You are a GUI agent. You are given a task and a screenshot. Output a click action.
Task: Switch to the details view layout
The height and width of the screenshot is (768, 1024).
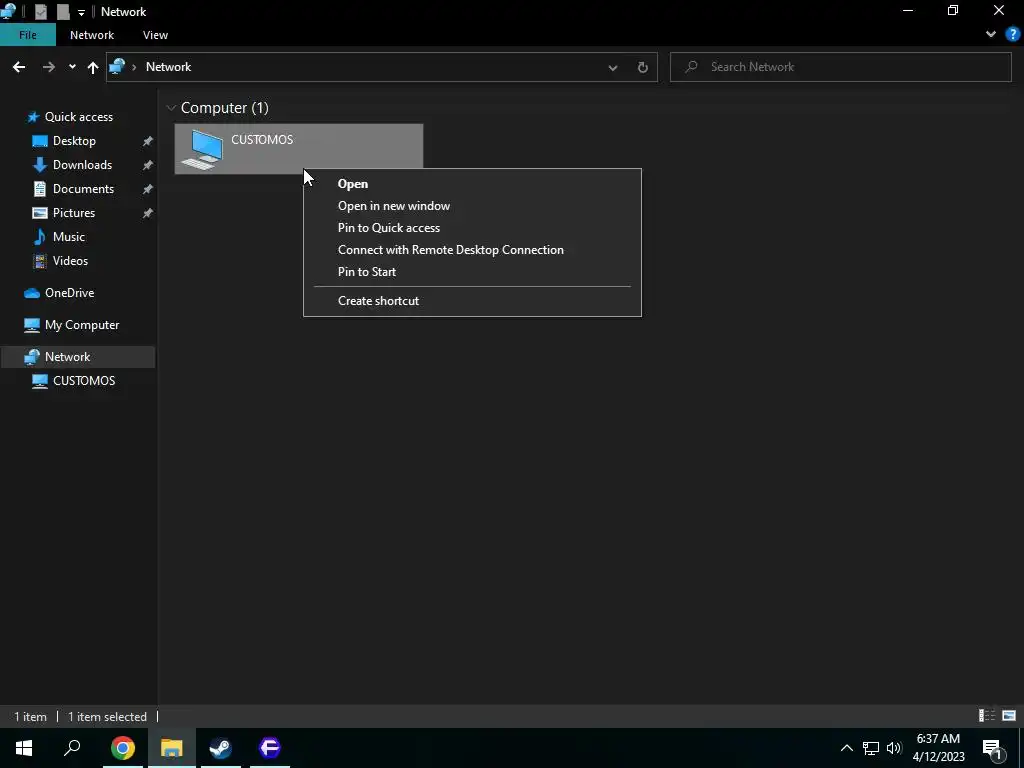(x=987, y=716)
